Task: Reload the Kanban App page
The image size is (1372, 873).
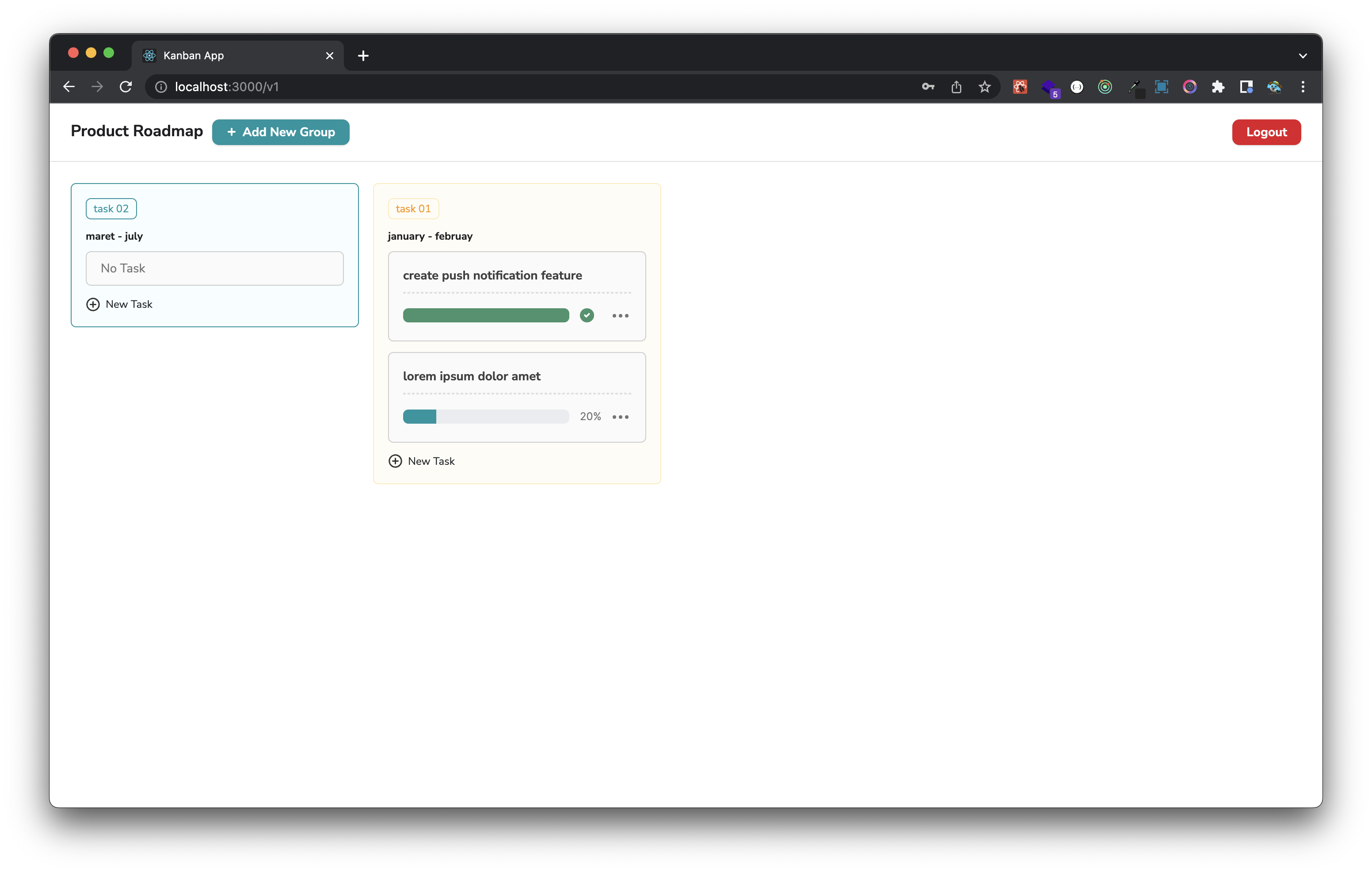Action: click(x=126, y=87)
